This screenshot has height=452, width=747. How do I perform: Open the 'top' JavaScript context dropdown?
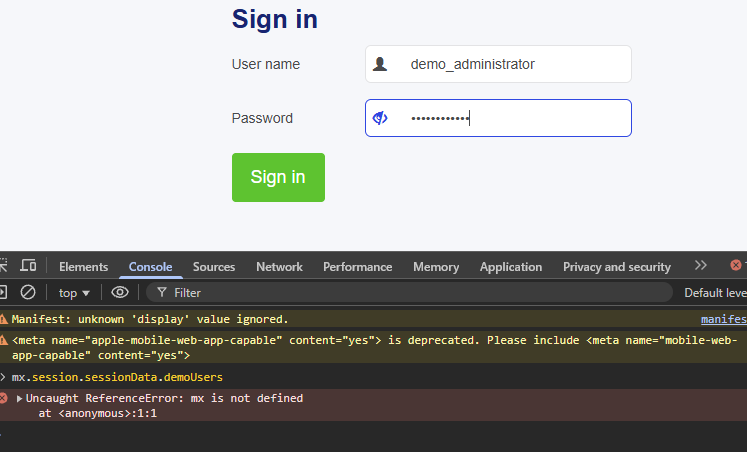pyautogui.click(x=74, y=293)
